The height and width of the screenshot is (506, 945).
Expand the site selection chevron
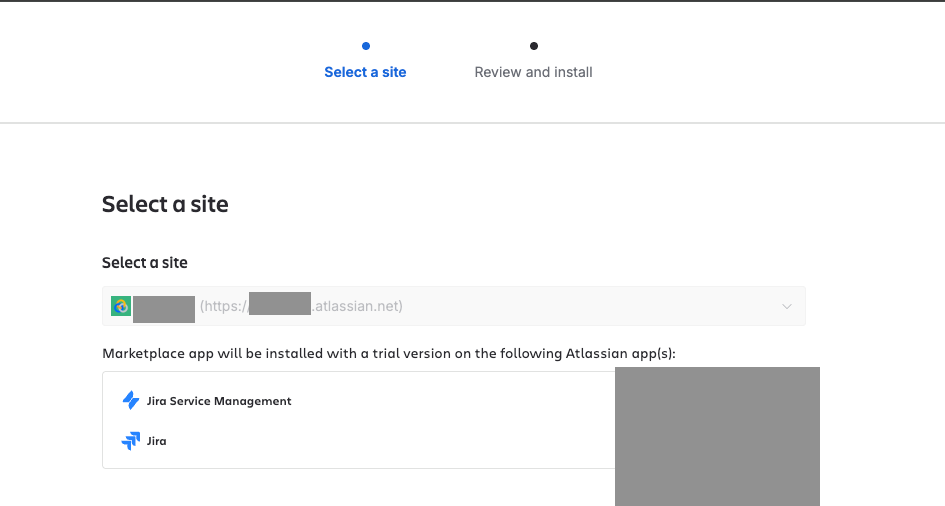coord(786,306)
